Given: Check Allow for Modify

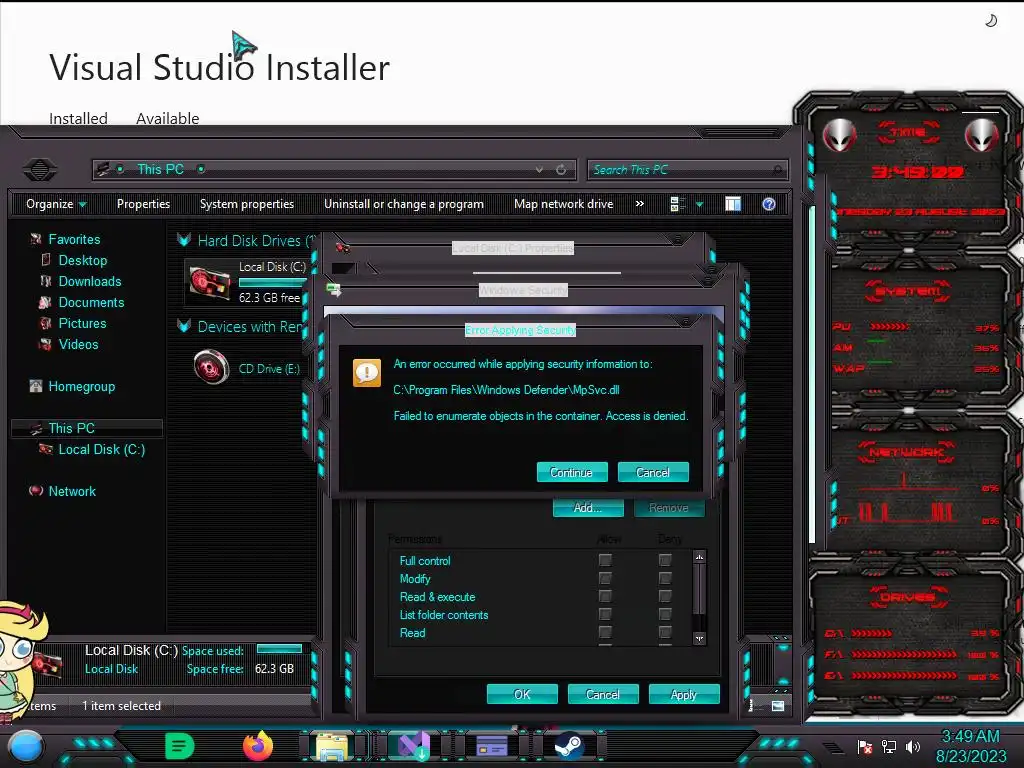Looking at the screenshot, I should 605,578.
